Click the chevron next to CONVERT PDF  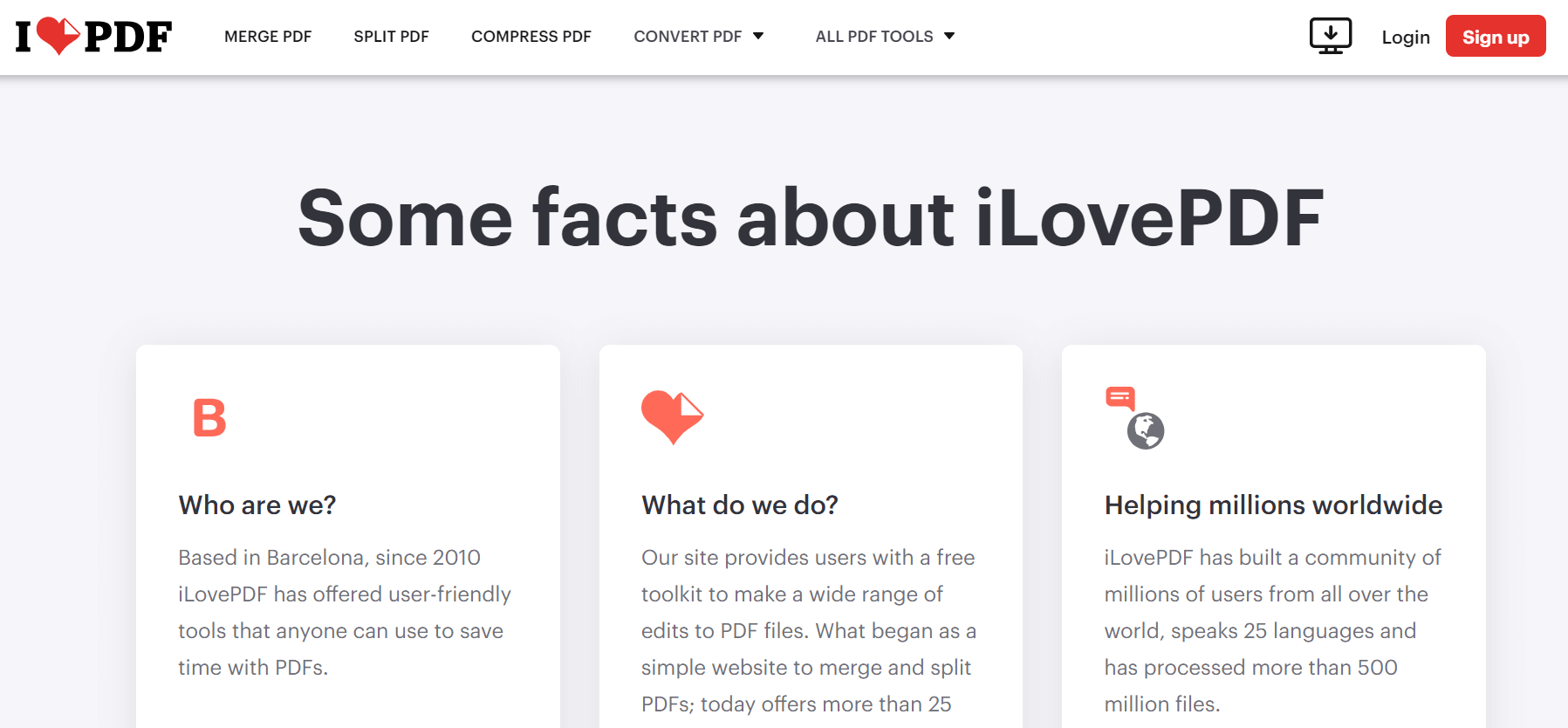coord(757,36)
